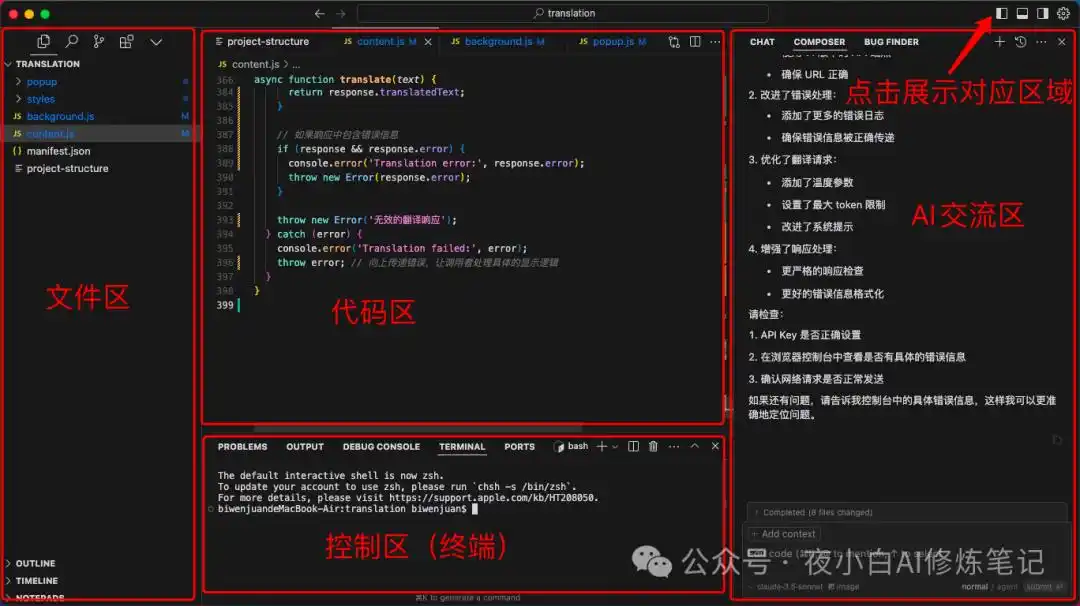This screenshot has width=1080, height=606.
Task: Toggle the secondary sidebar visibility
Action: click(1043, 13)
